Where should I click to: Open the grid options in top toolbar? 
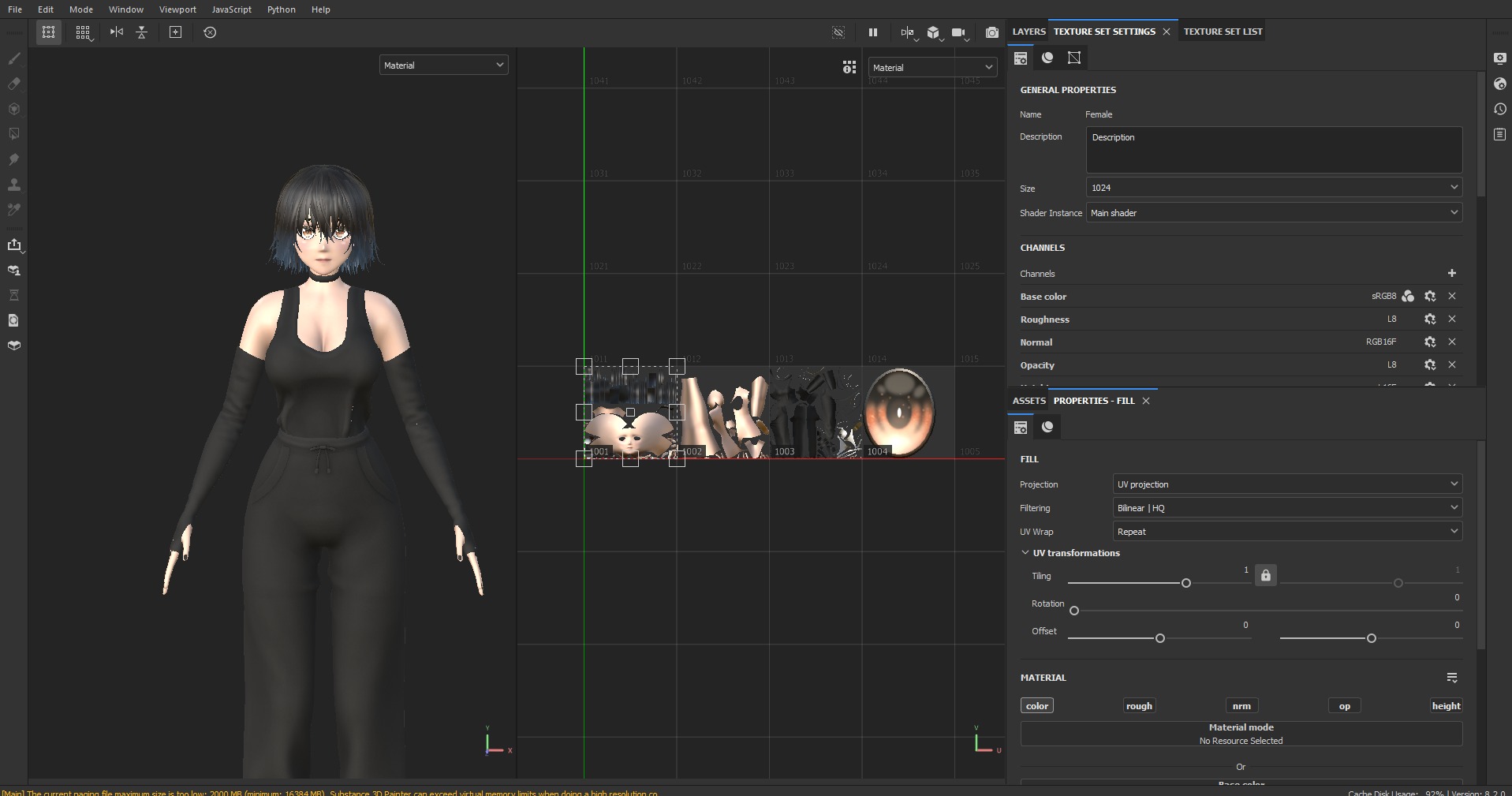(83, 32)
